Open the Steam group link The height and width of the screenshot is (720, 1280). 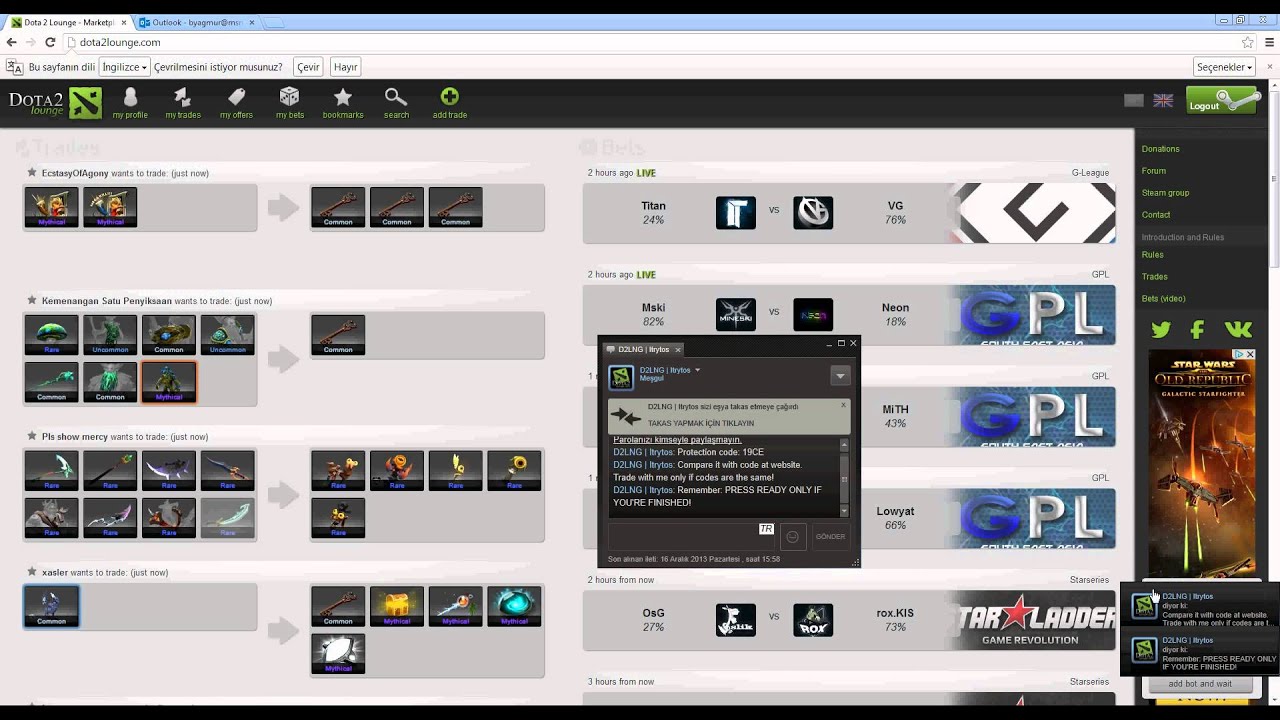click(1165, 193)
